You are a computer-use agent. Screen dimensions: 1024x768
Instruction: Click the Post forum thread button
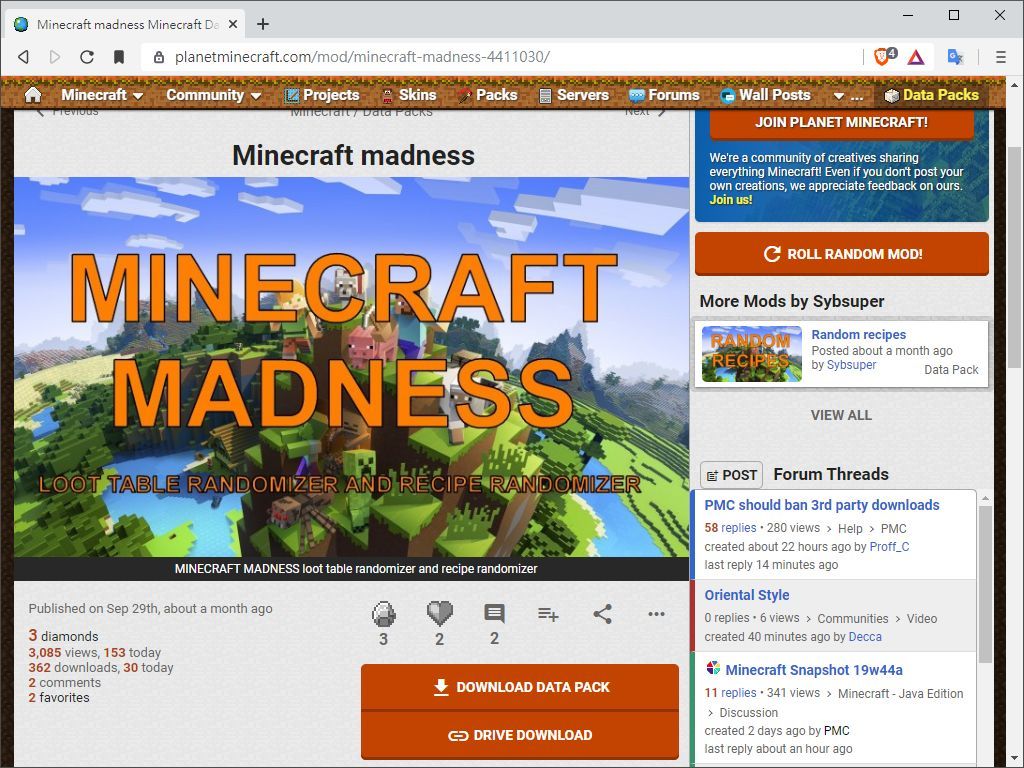click(731, 475)
